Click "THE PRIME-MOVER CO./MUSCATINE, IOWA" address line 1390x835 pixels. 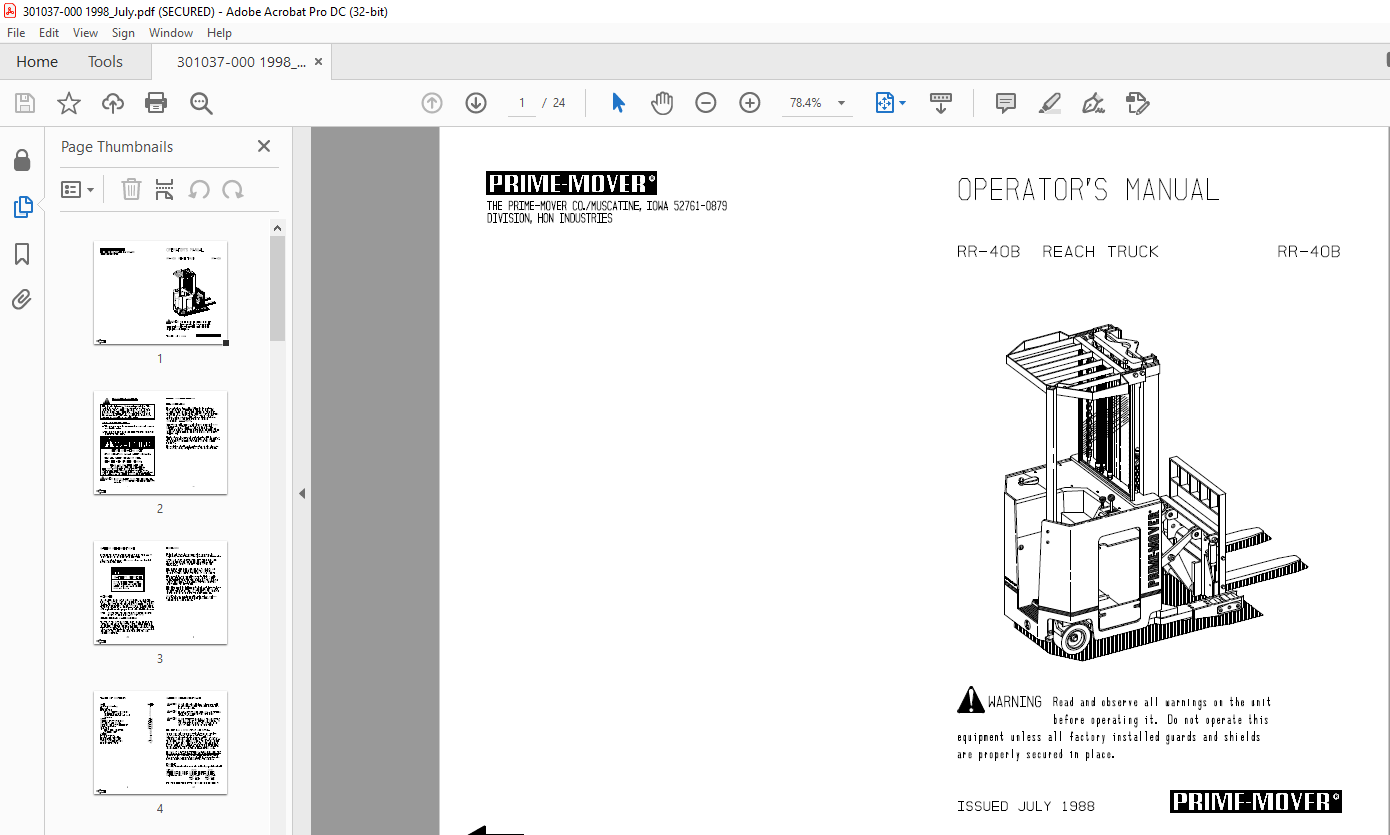[x=607, y=206]
